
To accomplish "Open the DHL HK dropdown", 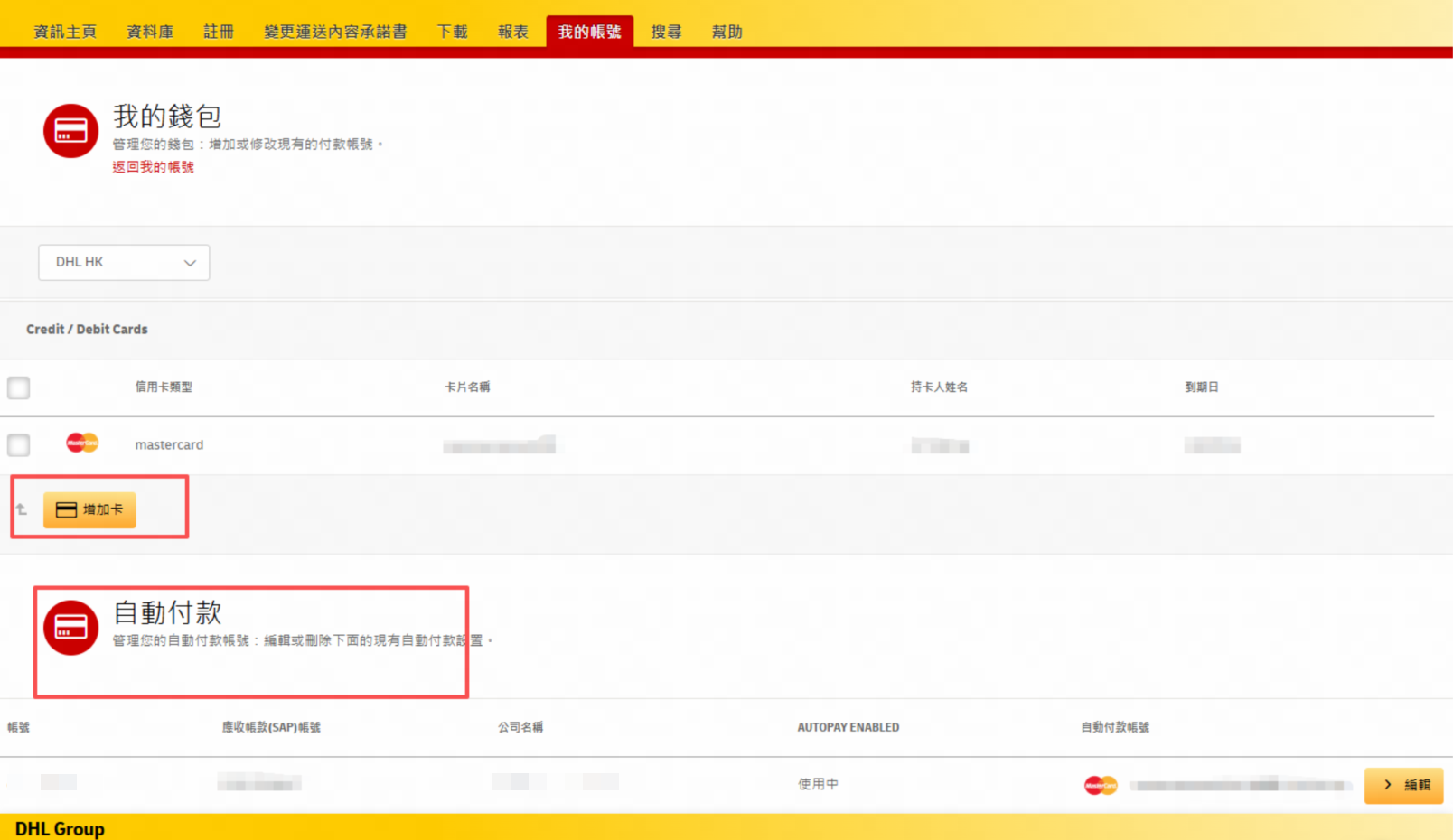I will (x=124, y=262).
